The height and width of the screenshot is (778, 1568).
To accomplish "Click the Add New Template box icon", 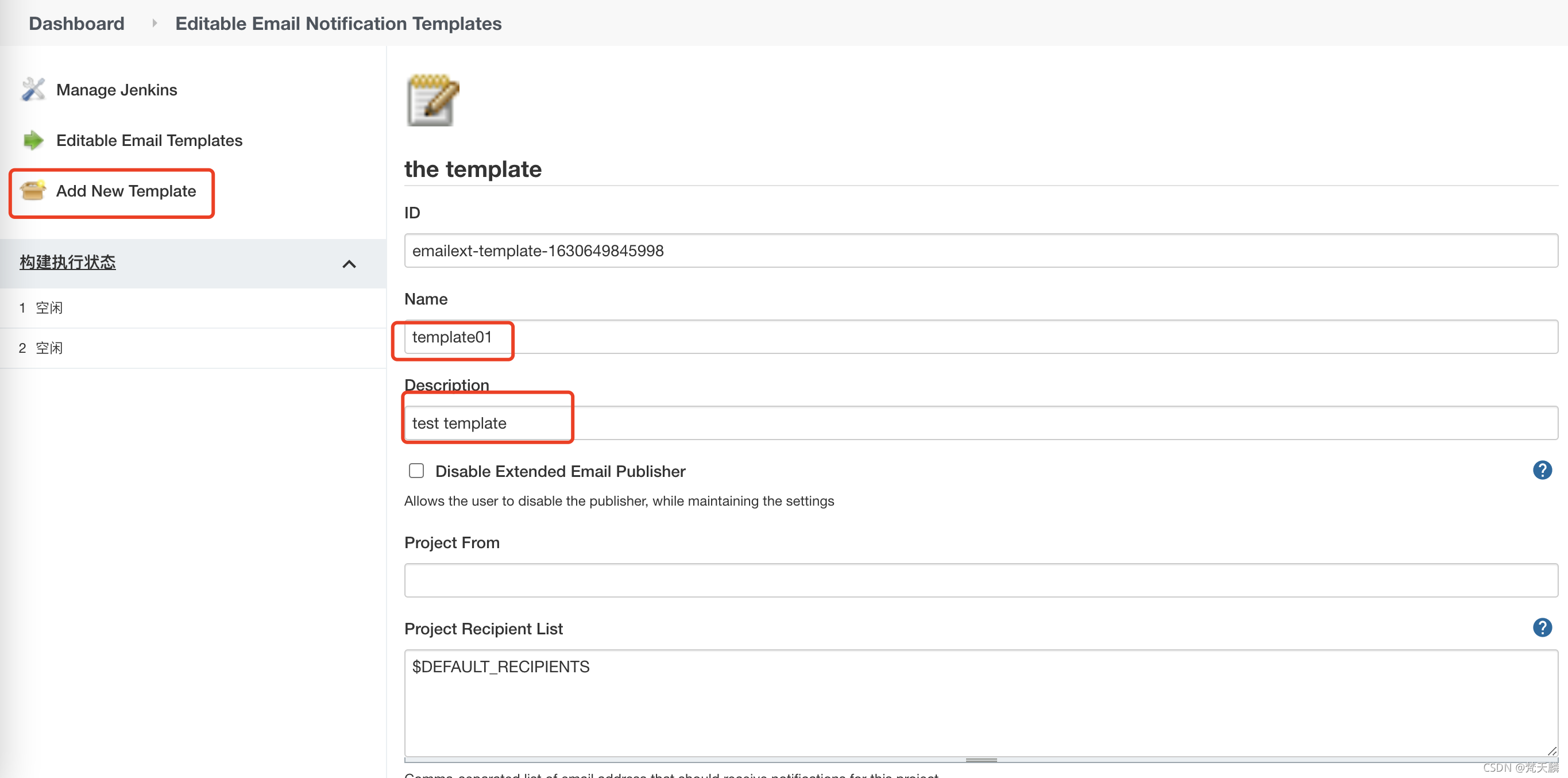I will (33, 191).
